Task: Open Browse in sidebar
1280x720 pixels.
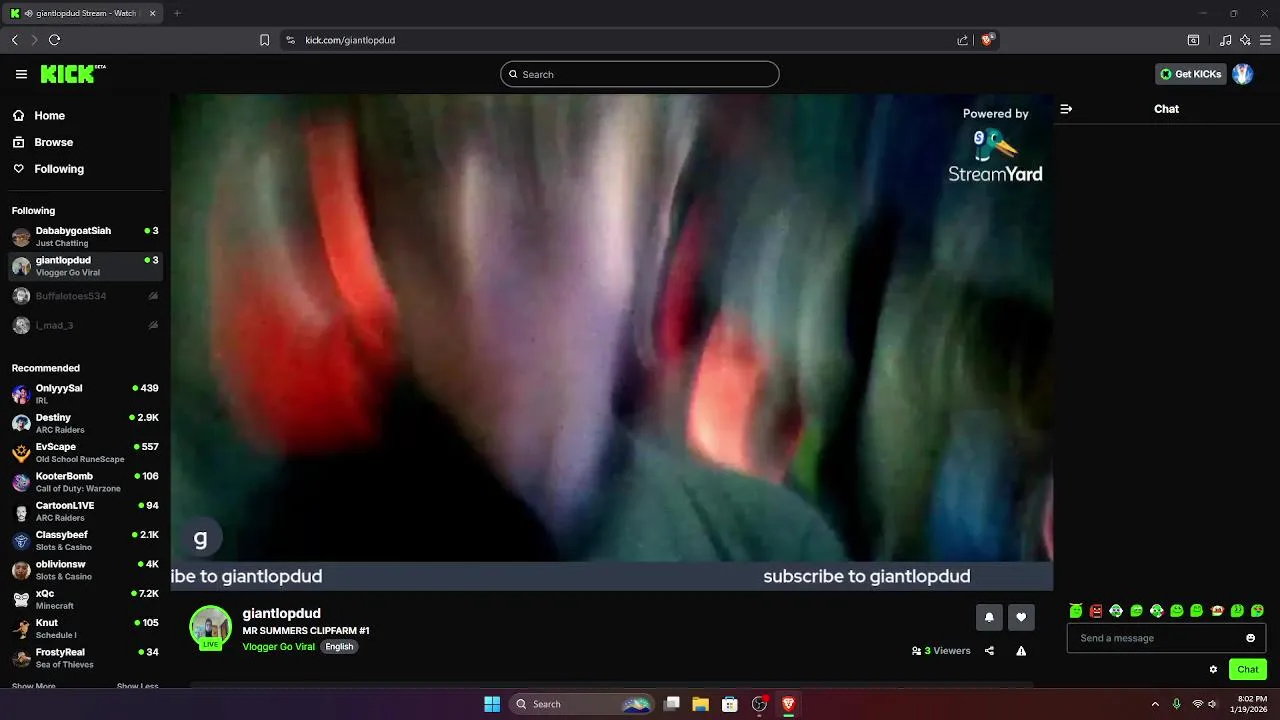Action: click(x=85, y=142)
